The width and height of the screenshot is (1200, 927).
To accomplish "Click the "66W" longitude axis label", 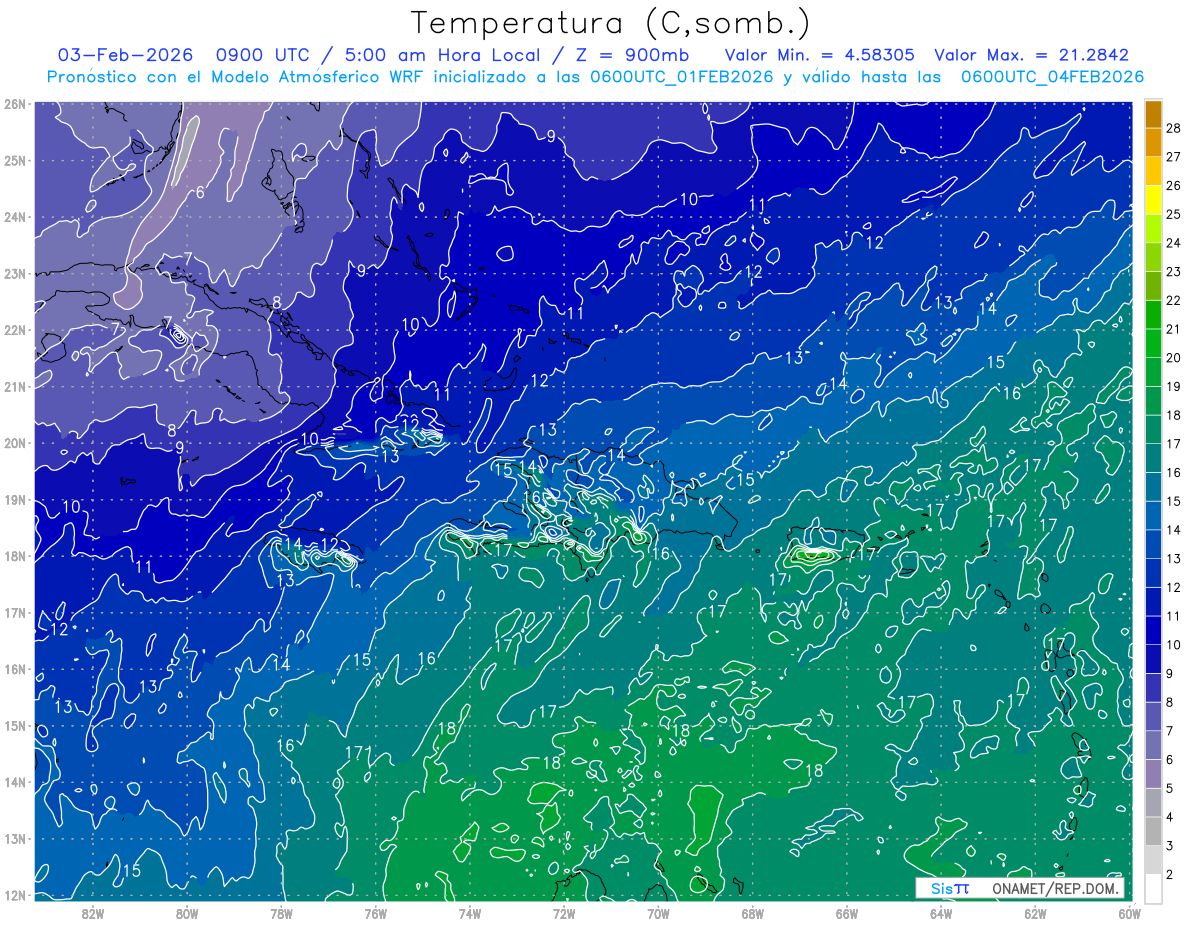I will [x=846, y=913].
